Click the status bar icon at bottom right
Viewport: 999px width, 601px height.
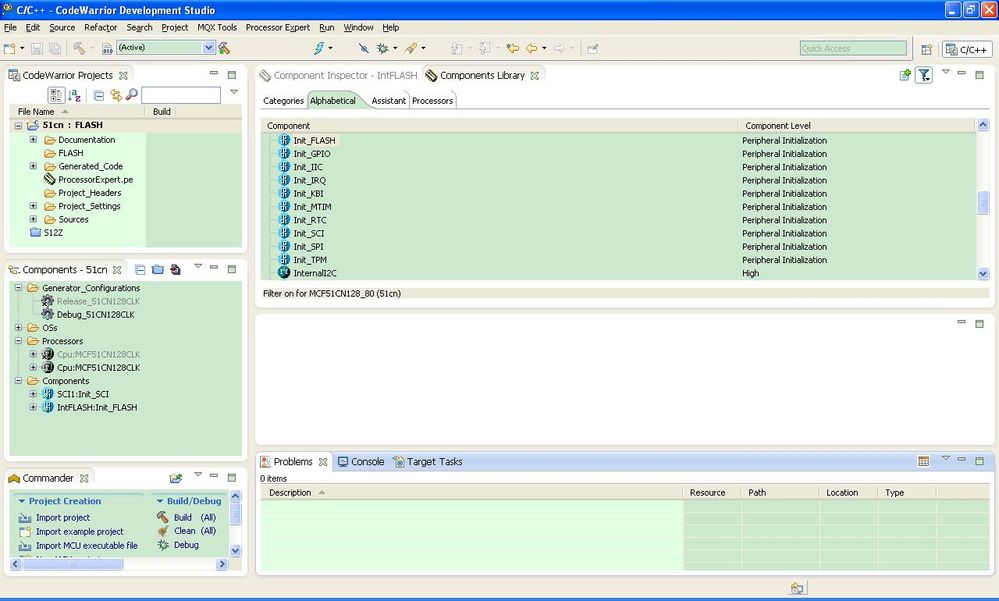click(797, 588)
